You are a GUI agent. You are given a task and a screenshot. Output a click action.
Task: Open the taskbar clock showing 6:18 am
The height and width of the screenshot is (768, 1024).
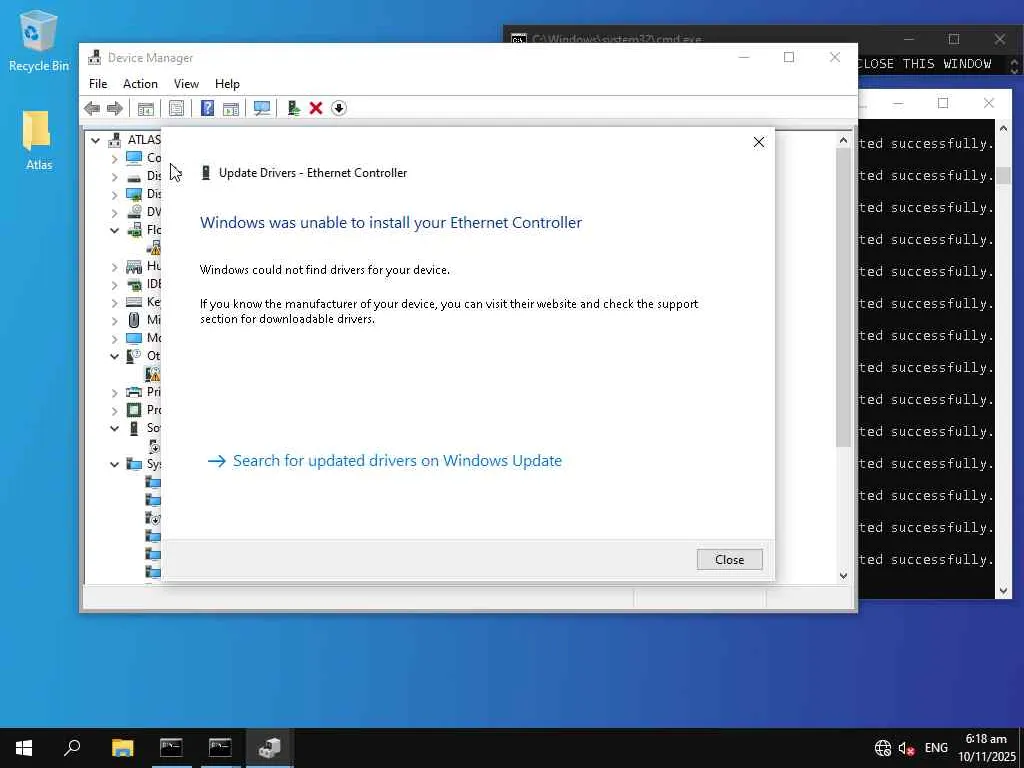click(x=987, y=748)
